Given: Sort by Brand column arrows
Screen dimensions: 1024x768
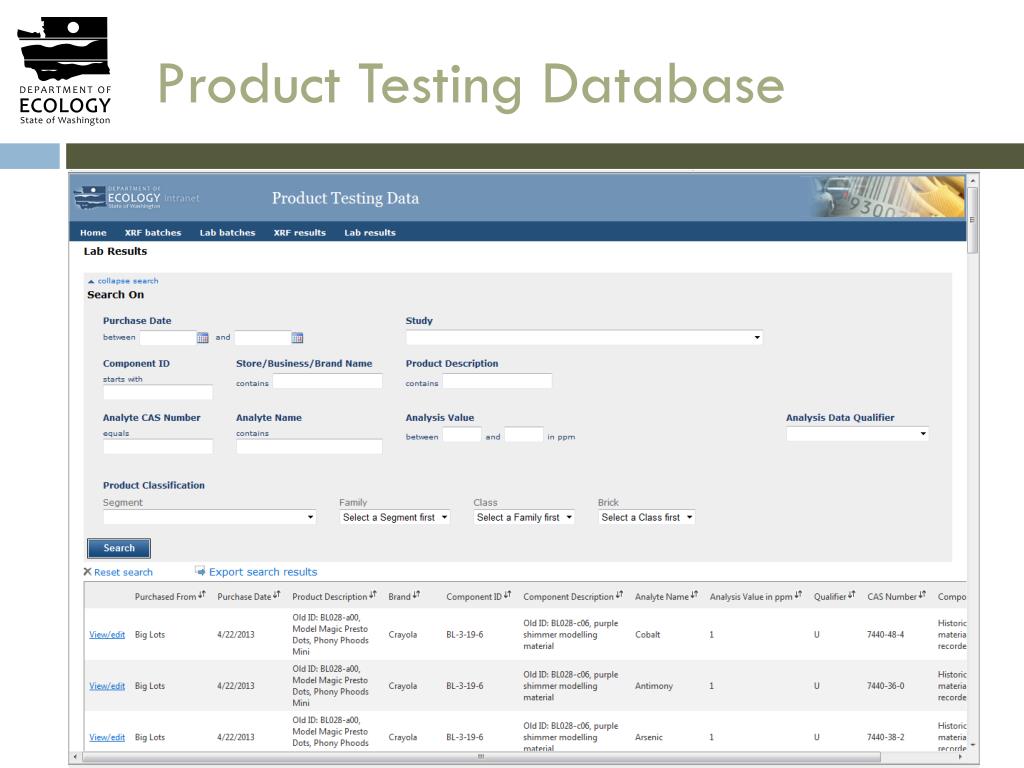Looking at the screenshot, I should coord(416,596).
